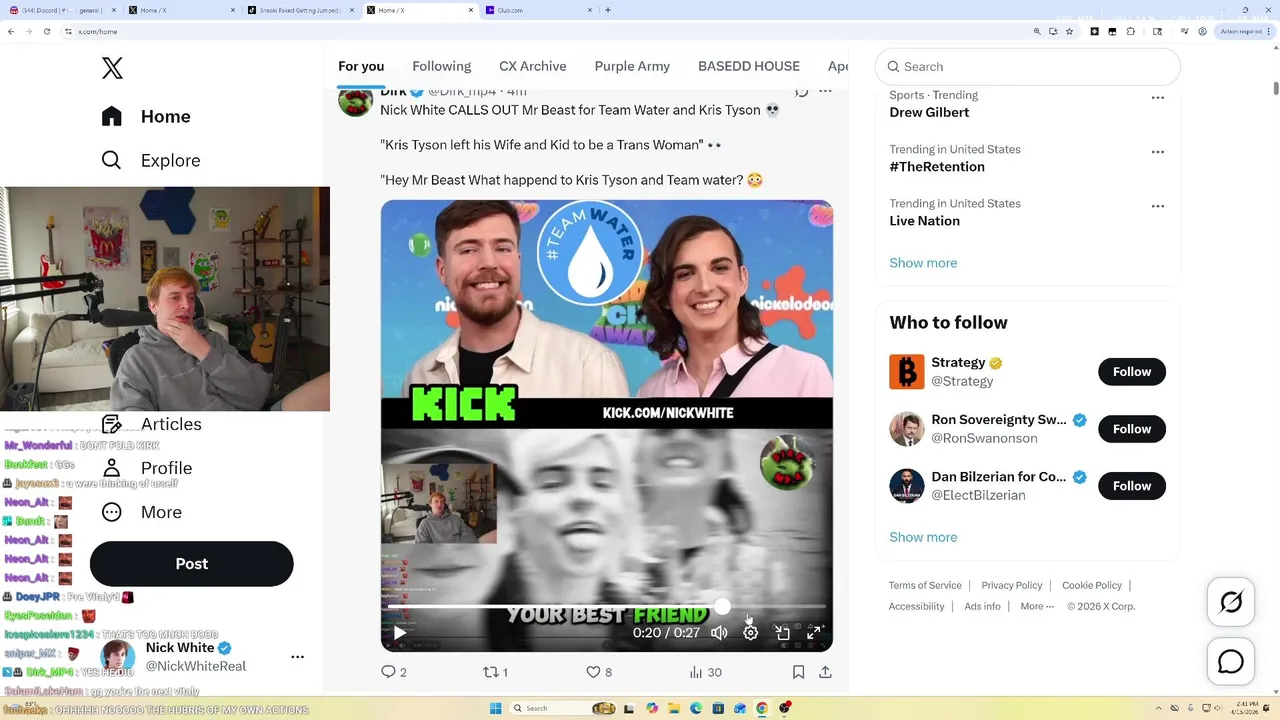1280x720 pixels.
Task: Show more in Who to follow
Action: coord(923,537)
